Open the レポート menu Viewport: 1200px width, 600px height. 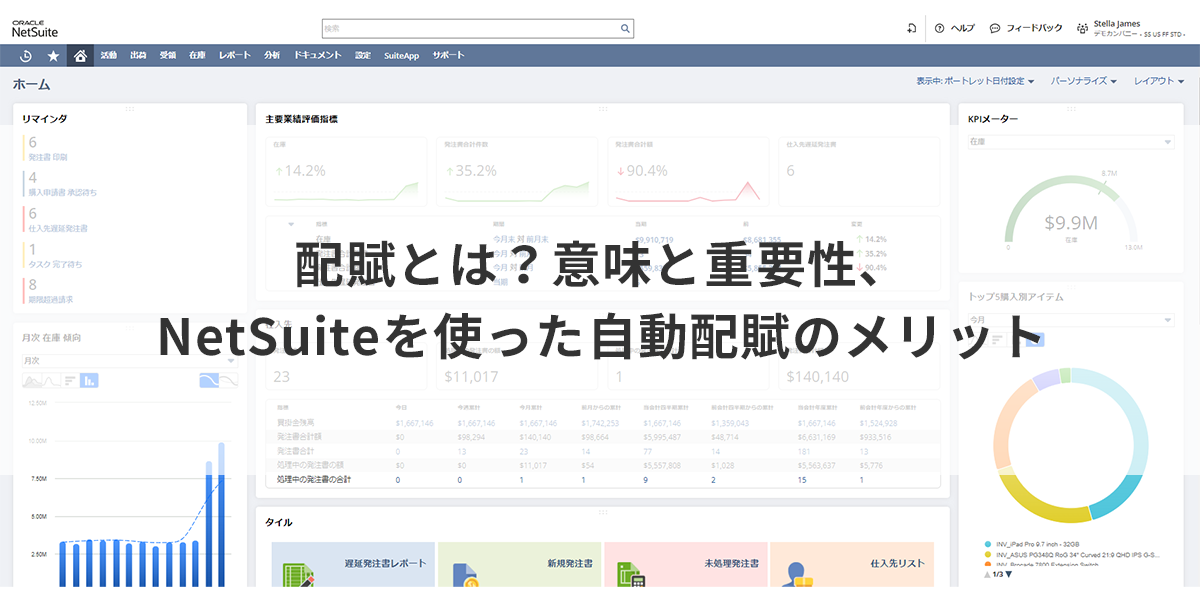(x=234, y=56)
